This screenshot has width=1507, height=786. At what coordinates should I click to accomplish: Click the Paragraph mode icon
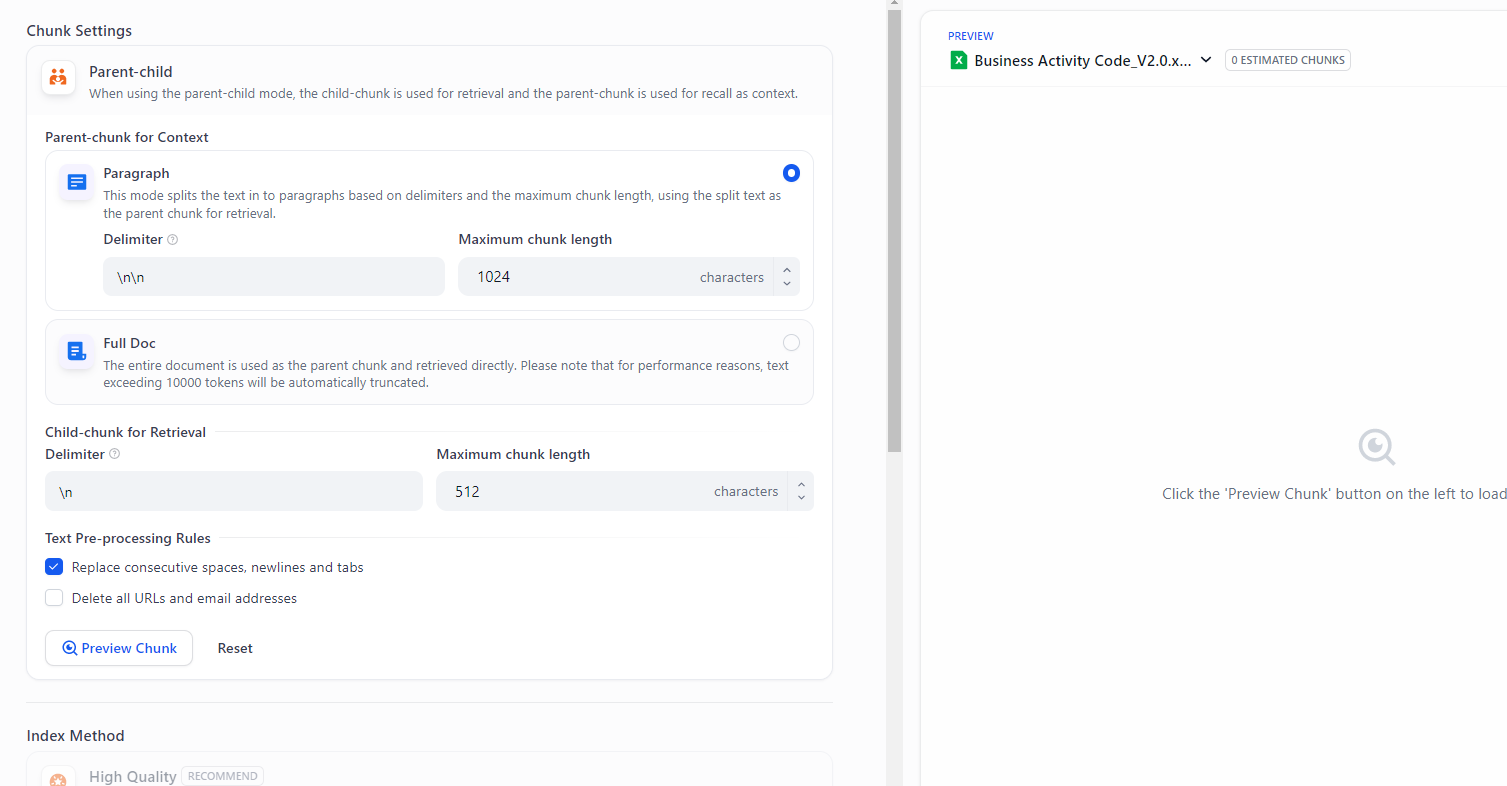coord(77,182)
